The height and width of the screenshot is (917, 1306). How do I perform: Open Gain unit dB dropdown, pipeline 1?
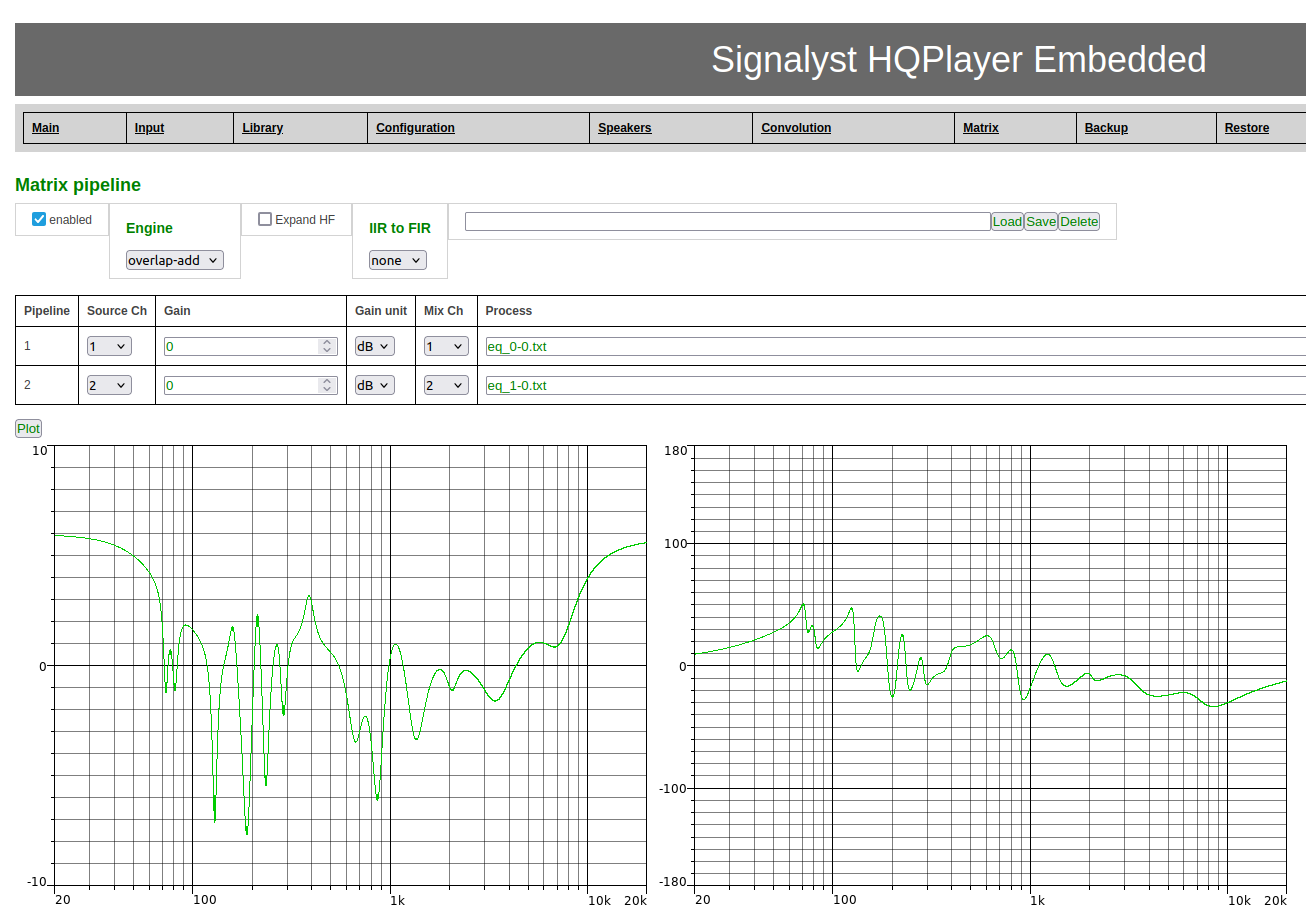375,346
